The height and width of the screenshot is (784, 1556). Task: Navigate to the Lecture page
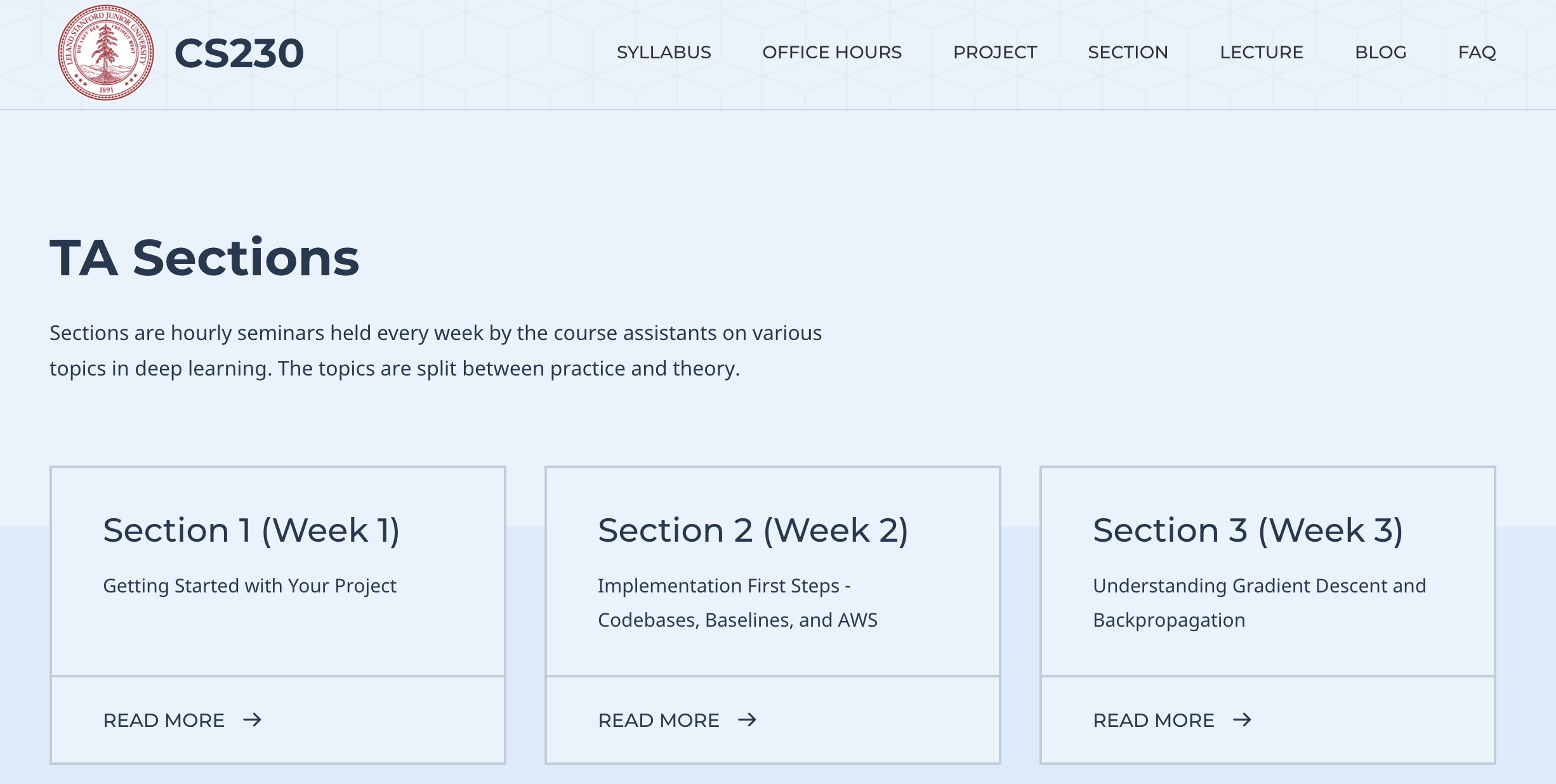point(1262,53)
